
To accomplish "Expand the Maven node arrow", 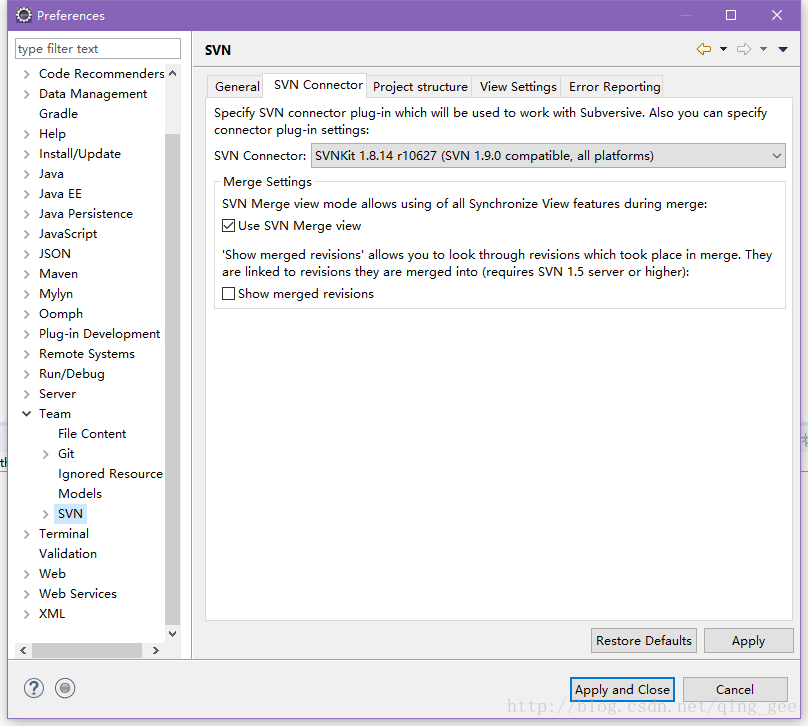I will [x=26, y=274].
